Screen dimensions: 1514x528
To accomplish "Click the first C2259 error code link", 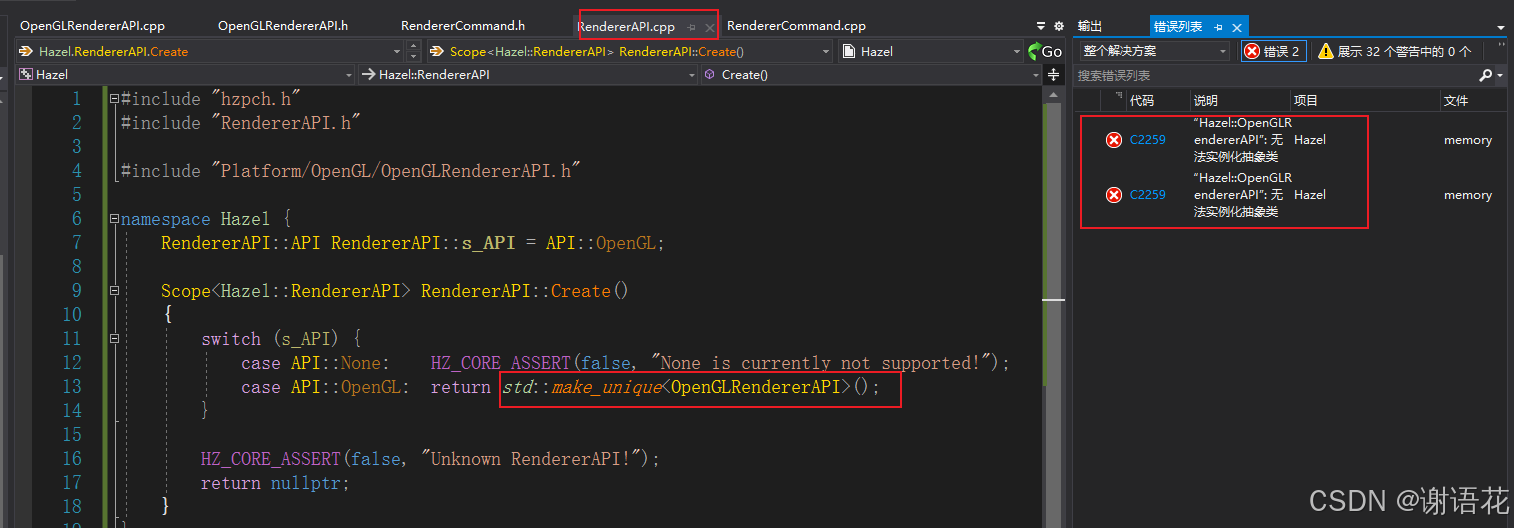I will point(1148,140).
